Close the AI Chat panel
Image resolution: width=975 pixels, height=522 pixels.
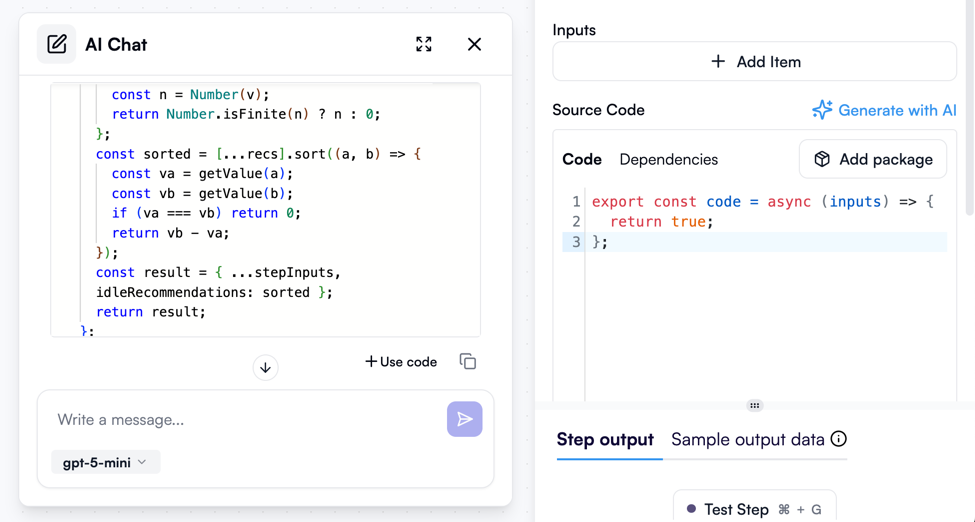474,44
